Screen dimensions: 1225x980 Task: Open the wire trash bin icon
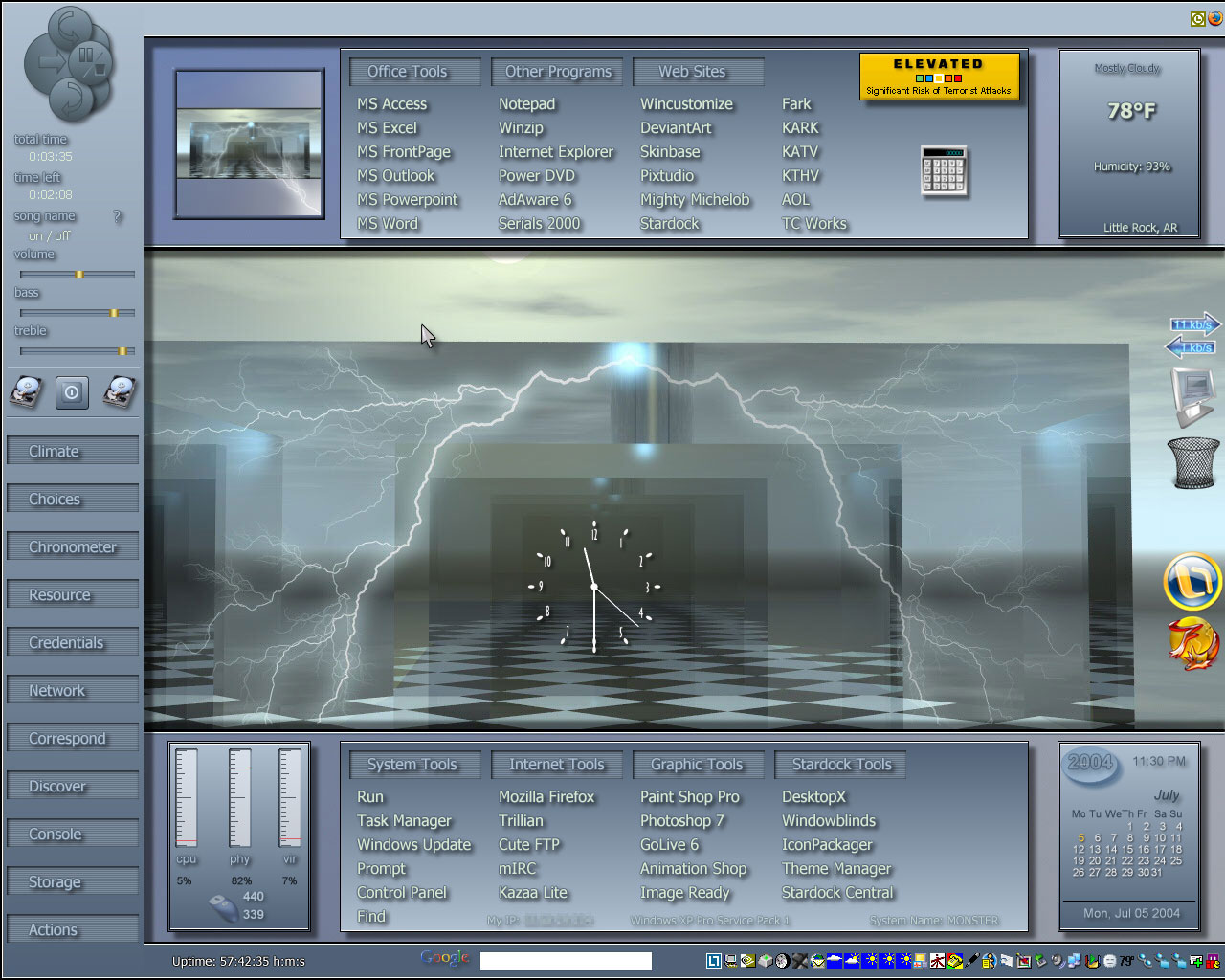click(x=1192, y=464)
